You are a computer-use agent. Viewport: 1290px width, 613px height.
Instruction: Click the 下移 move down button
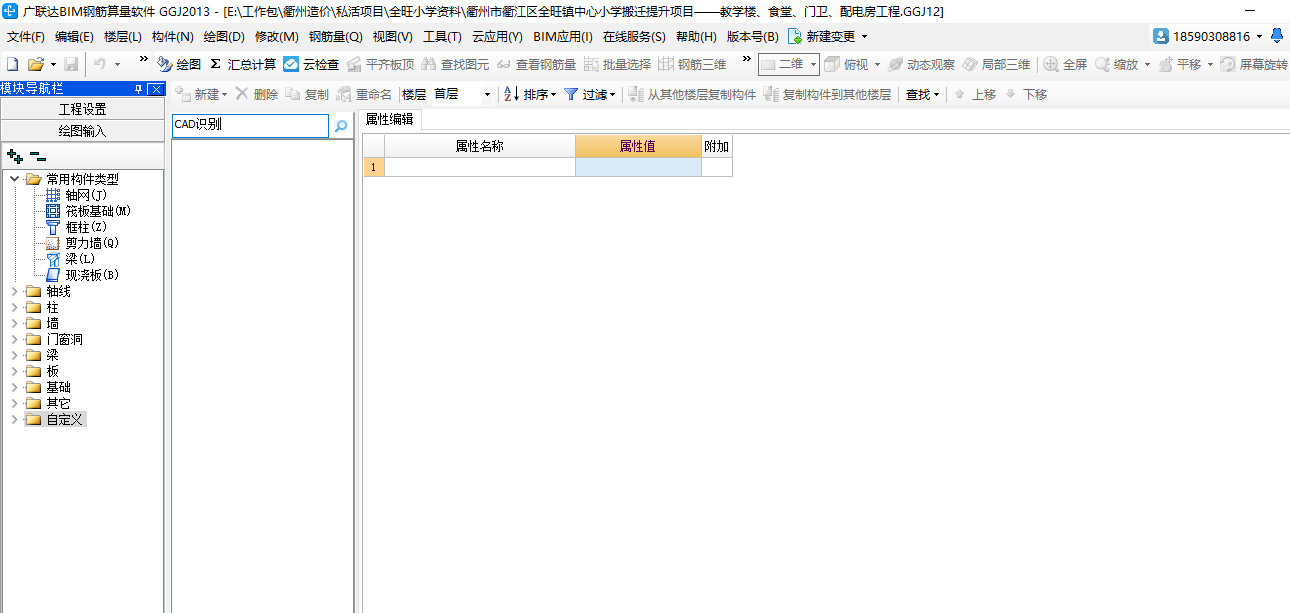pyautogui.click(x=1025, y=94)
